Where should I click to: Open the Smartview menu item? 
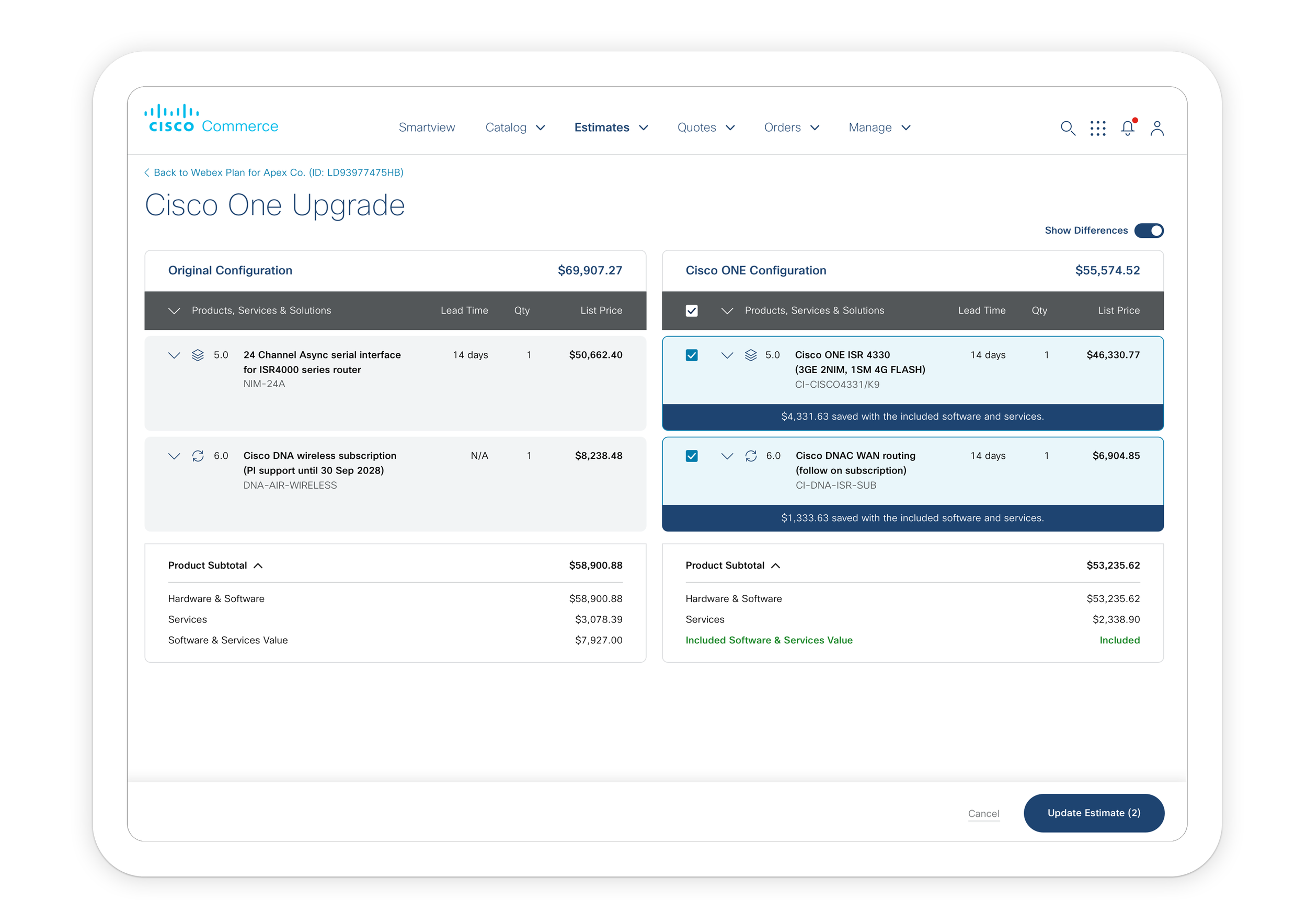(x=427, y=128)
